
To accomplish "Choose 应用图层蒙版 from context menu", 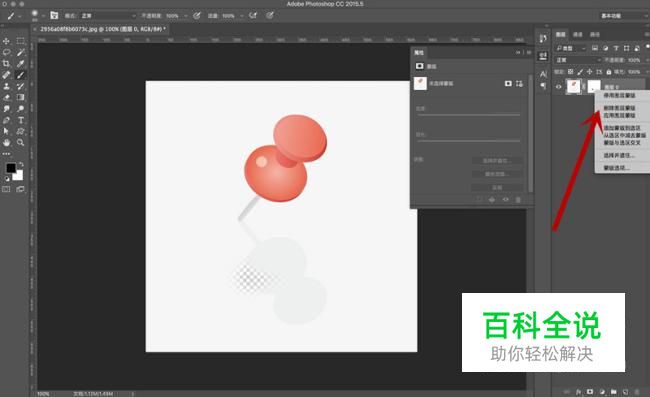I will pyautogui.click(x=619, y=115).
